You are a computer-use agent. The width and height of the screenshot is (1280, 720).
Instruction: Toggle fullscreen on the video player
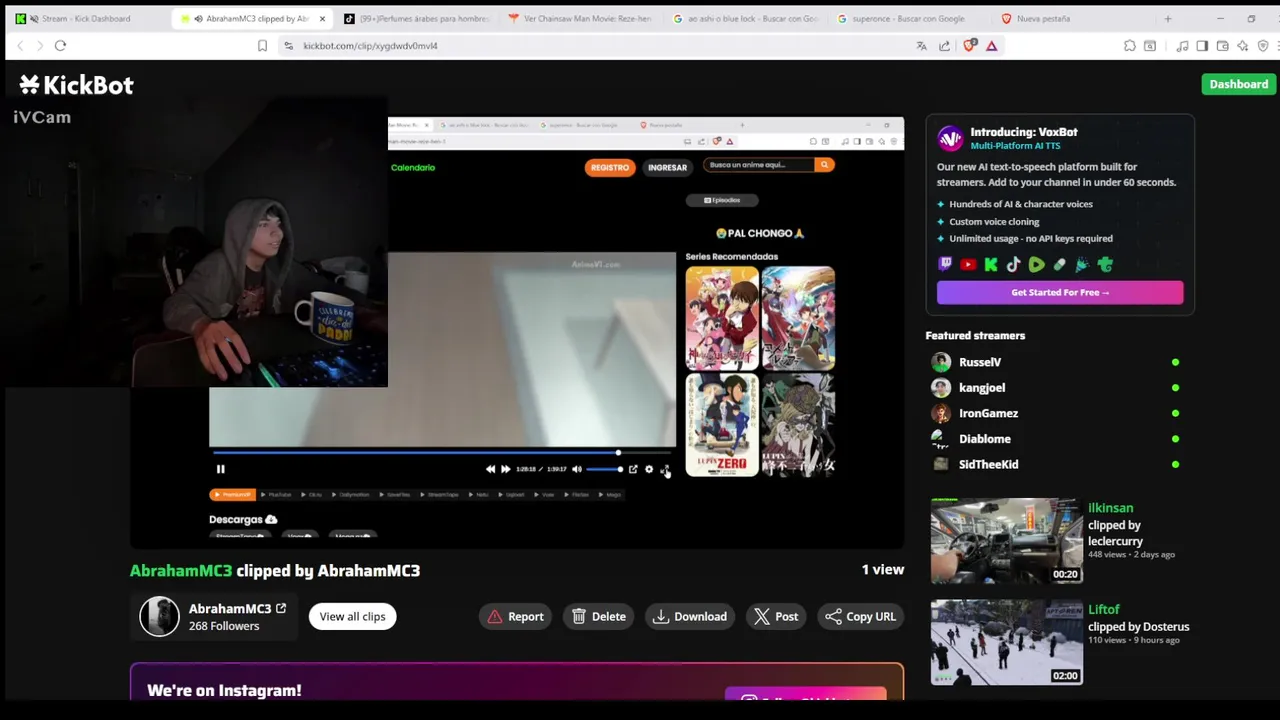(x=665, y=469)
